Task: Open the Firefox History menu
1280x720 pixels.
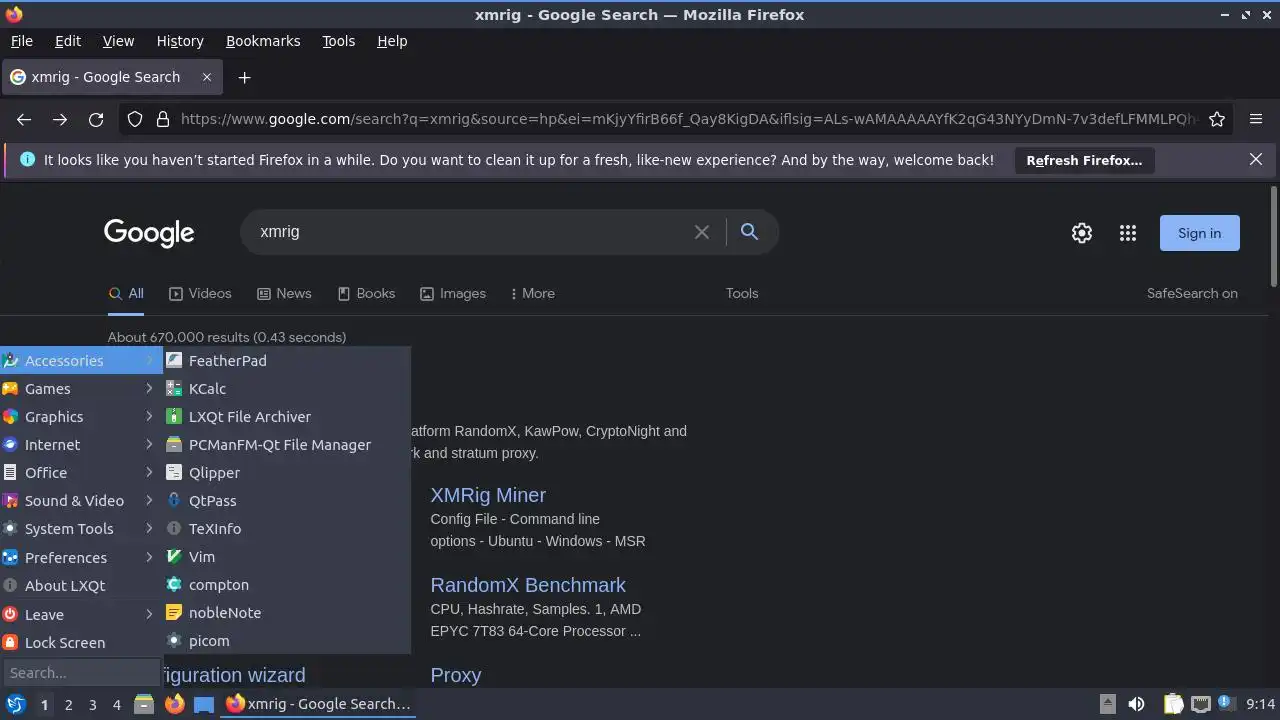Action: pos(180,41)
